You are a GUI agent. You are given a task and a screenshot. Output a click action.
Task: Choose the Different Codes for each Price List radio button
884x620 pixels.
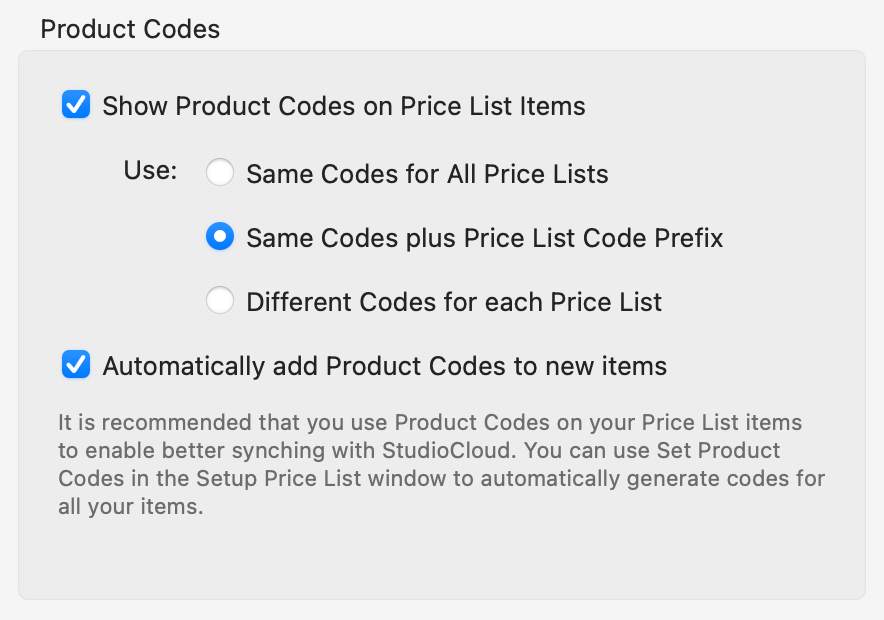pos(220,301)
